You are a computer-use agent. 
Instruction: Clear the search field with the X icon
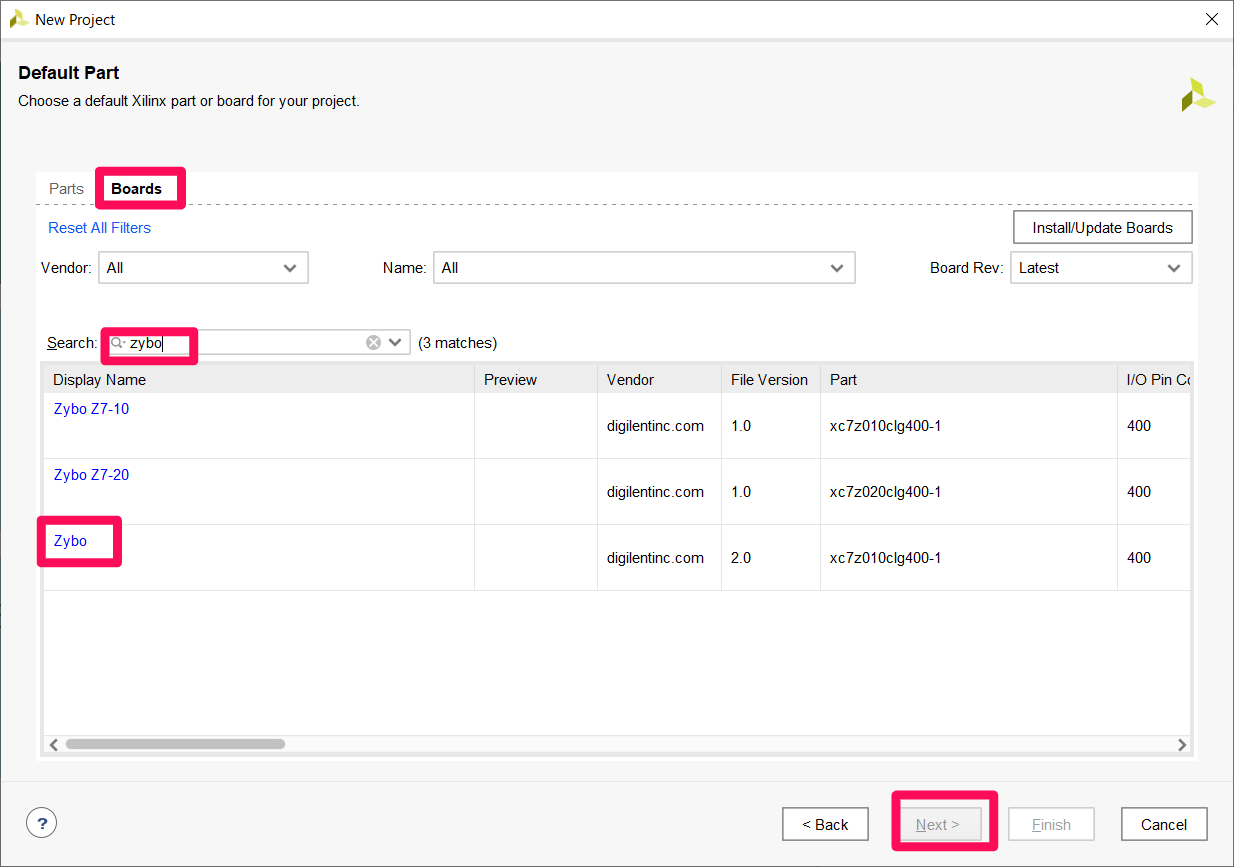[x=373, y=342]
